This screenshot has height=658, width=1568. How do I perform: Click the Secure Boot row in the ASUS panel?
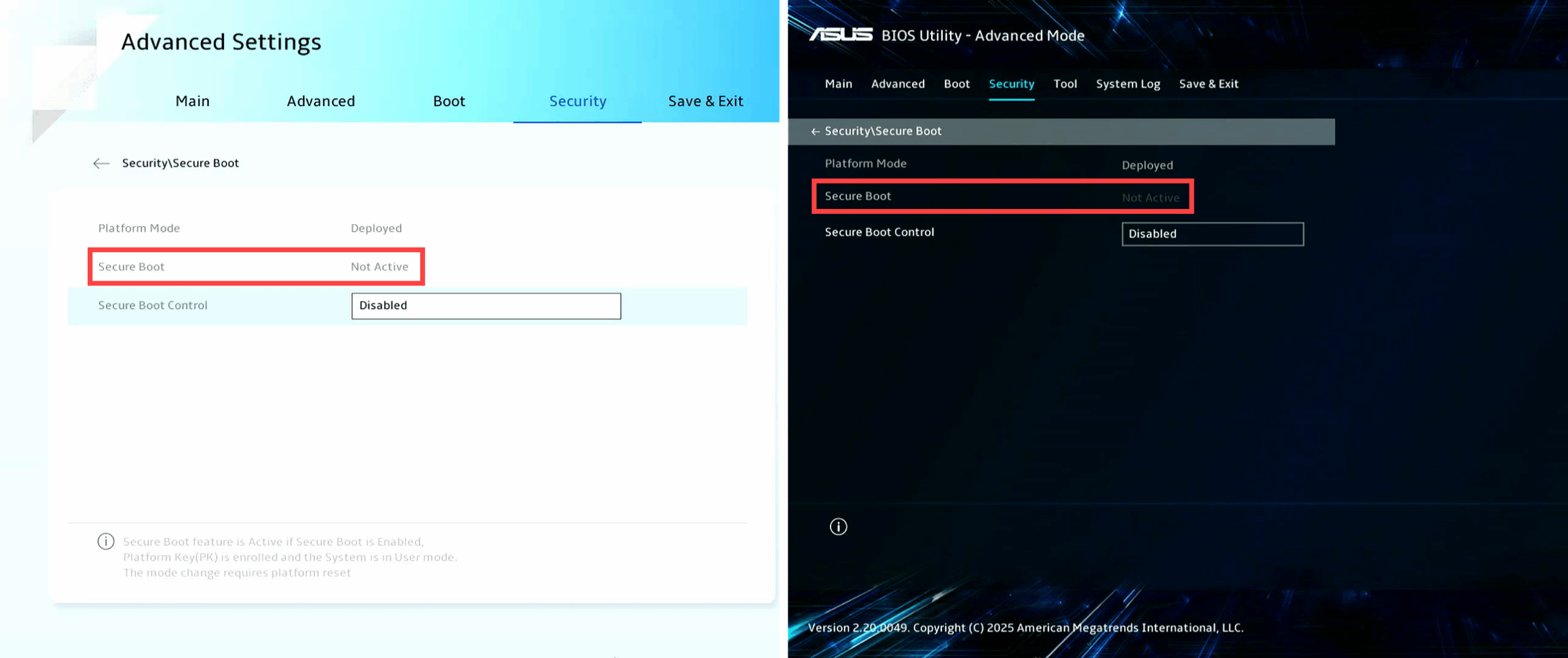tap(1003, 196)
